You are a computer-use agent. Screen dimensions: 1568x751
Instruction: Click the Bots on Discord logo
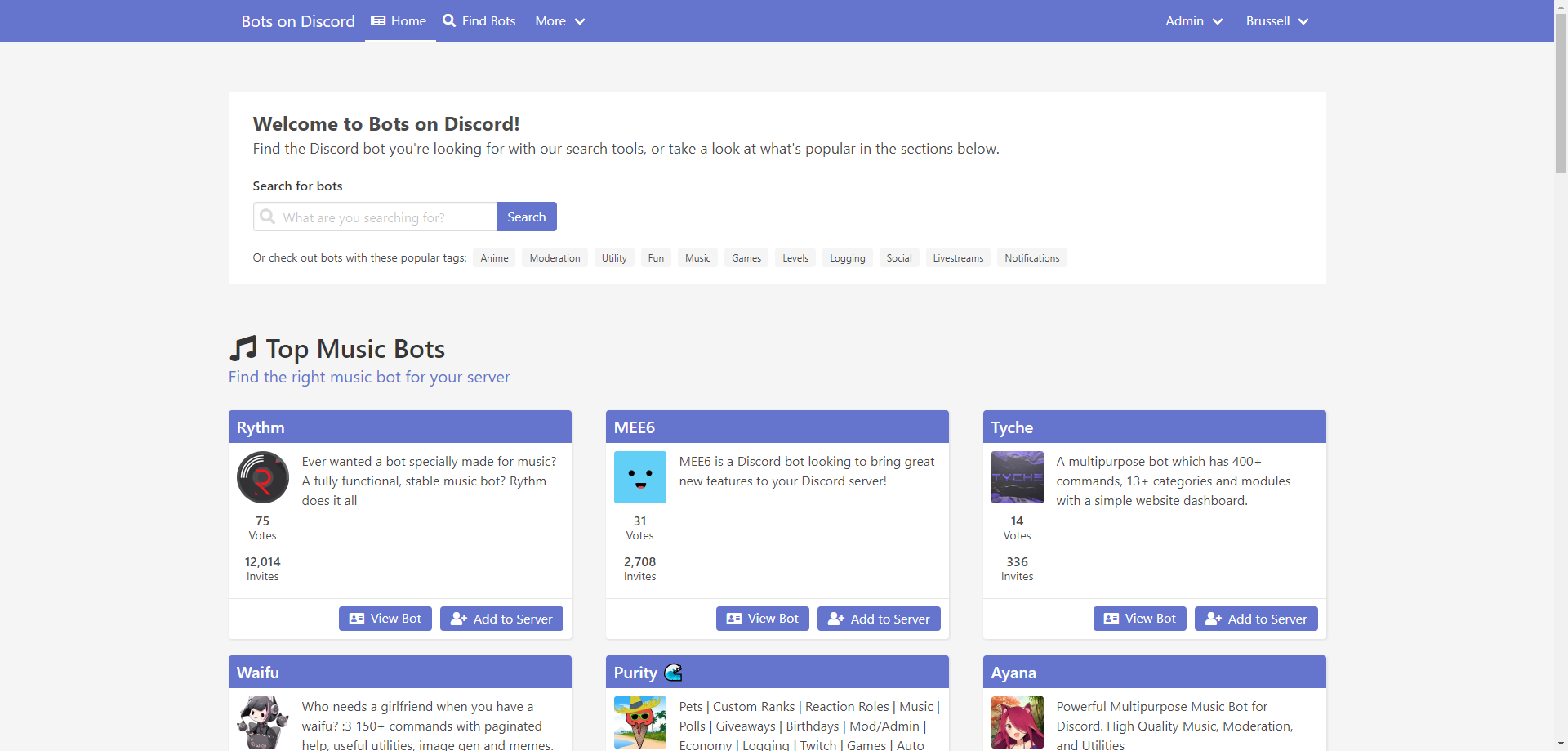[296, 20]
